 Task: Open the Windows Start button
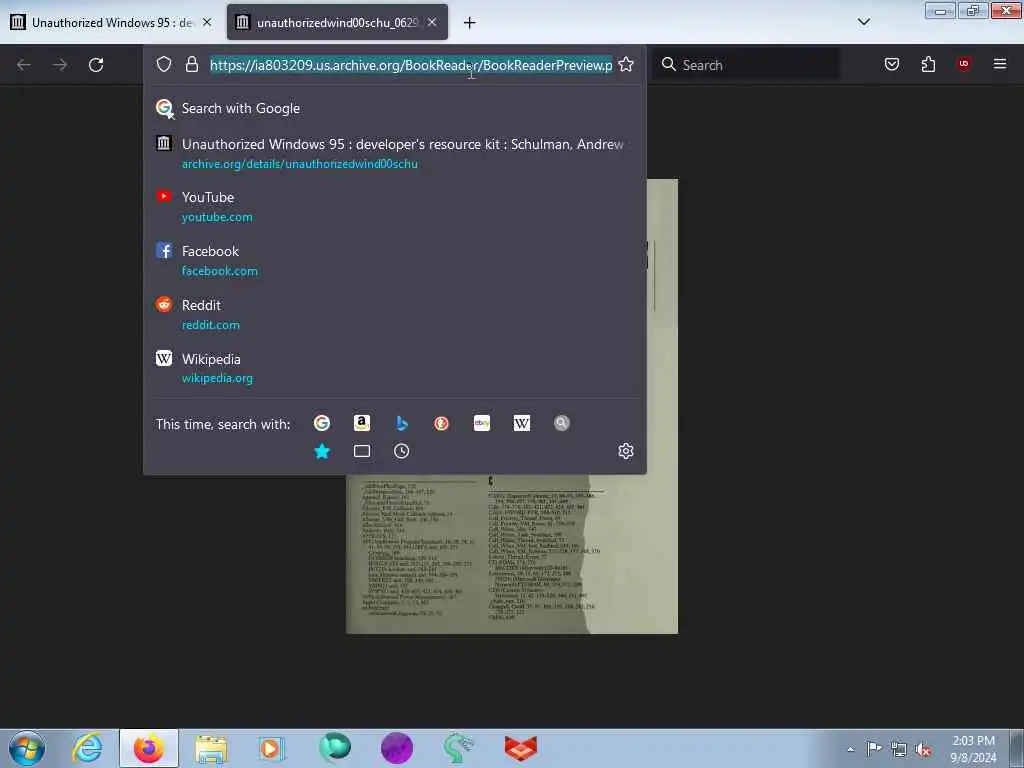tap(27, 748)
